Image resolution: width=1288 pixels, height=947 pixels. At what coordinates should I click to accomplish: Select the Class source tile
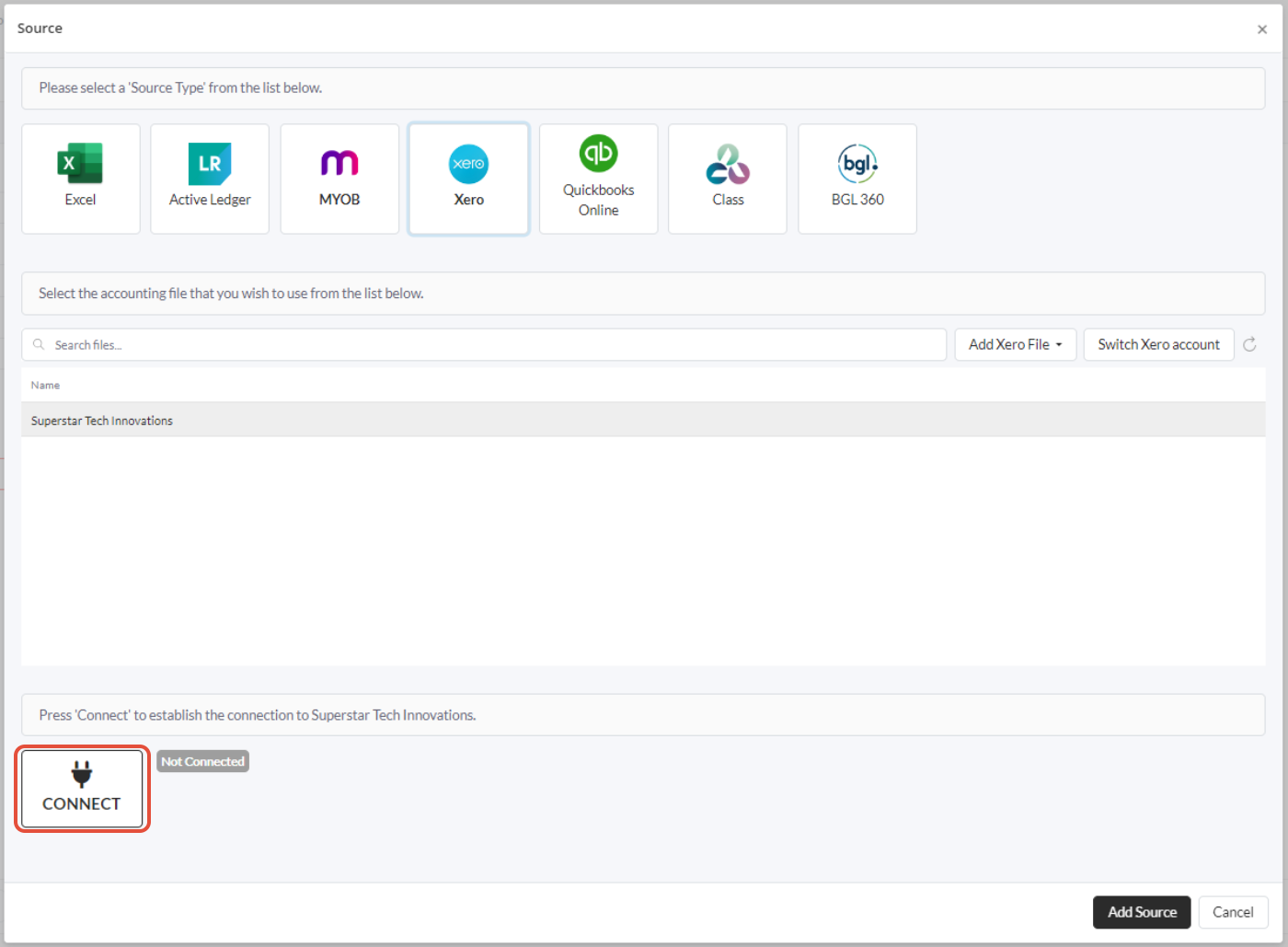pos(728,179)
